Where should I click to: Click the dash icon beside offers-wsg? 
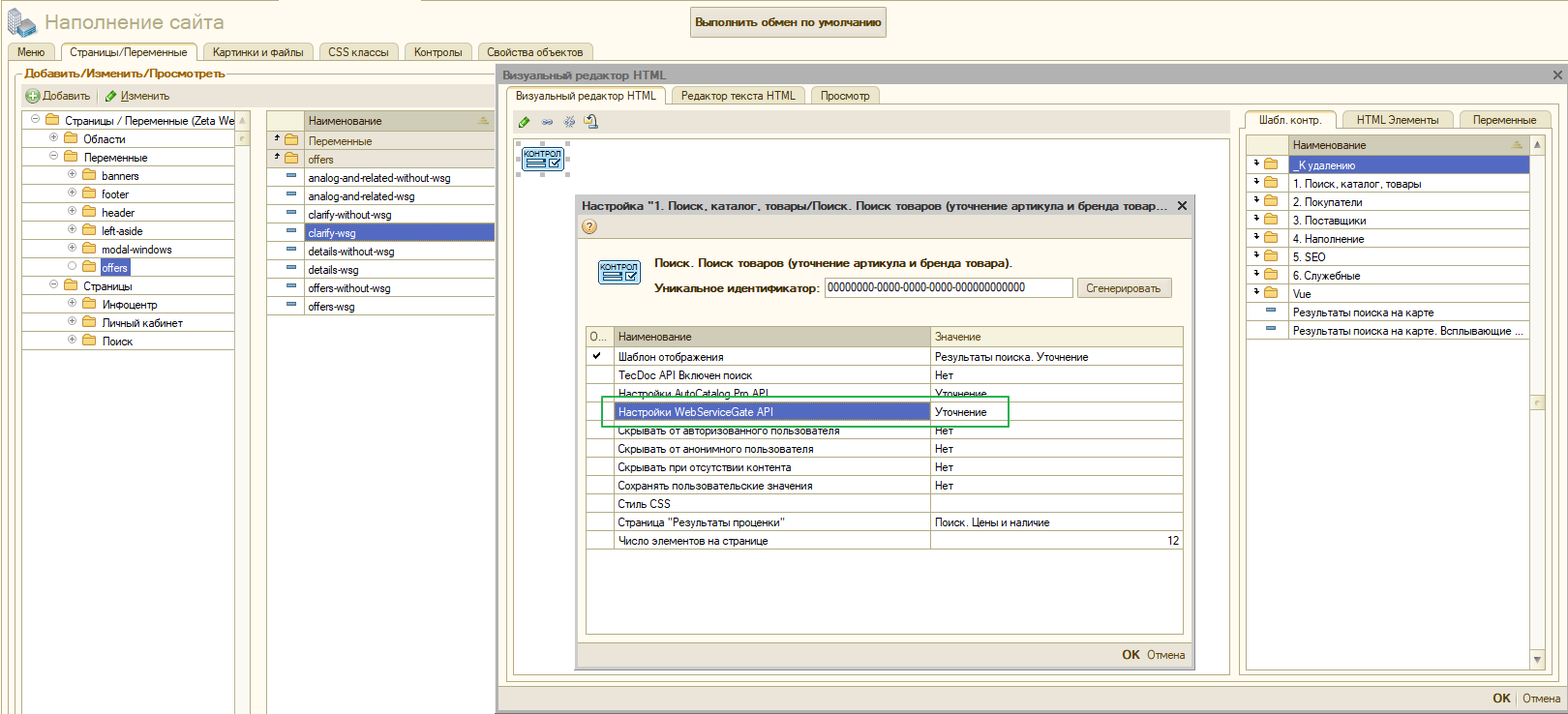click(x=290, y=306)
